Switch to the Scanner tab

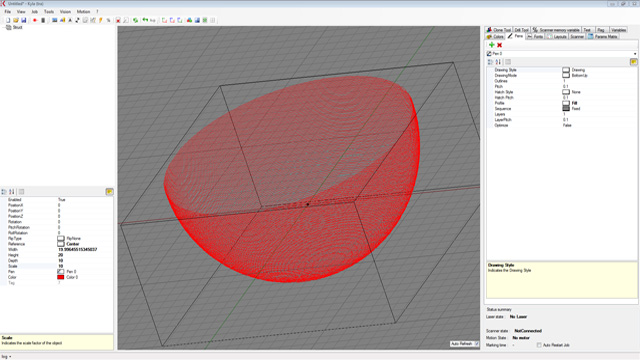(x=577, y=36)
